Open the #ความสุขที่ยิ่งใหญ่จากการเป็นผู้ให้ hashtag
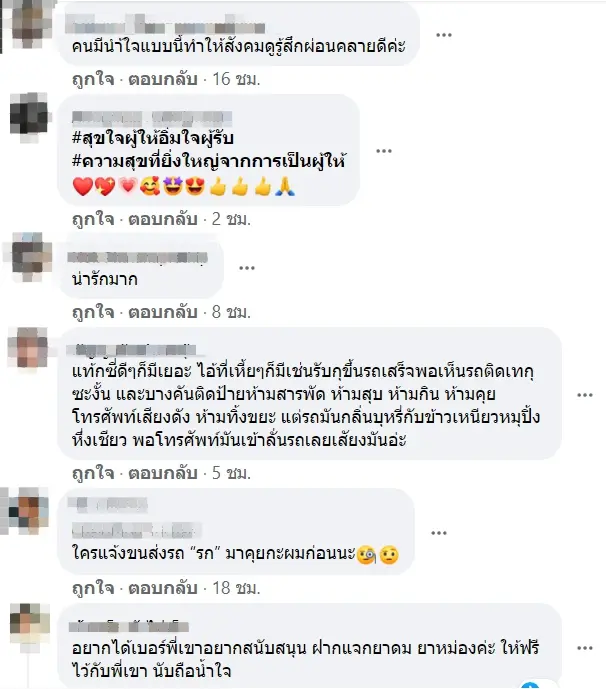The height and width of the screenshot is (689, 606). pyautogui.click(x=209, y=161)
